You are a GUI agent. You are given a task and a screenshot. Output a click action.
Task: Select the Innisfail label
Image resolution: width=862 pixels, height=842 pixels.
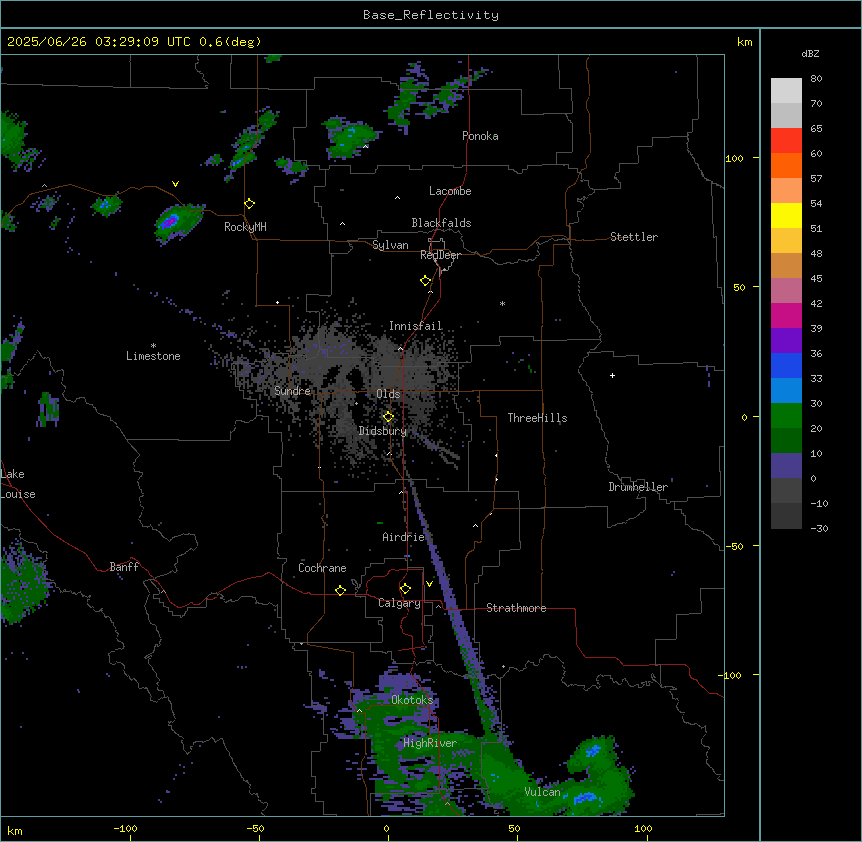(415, 326)
